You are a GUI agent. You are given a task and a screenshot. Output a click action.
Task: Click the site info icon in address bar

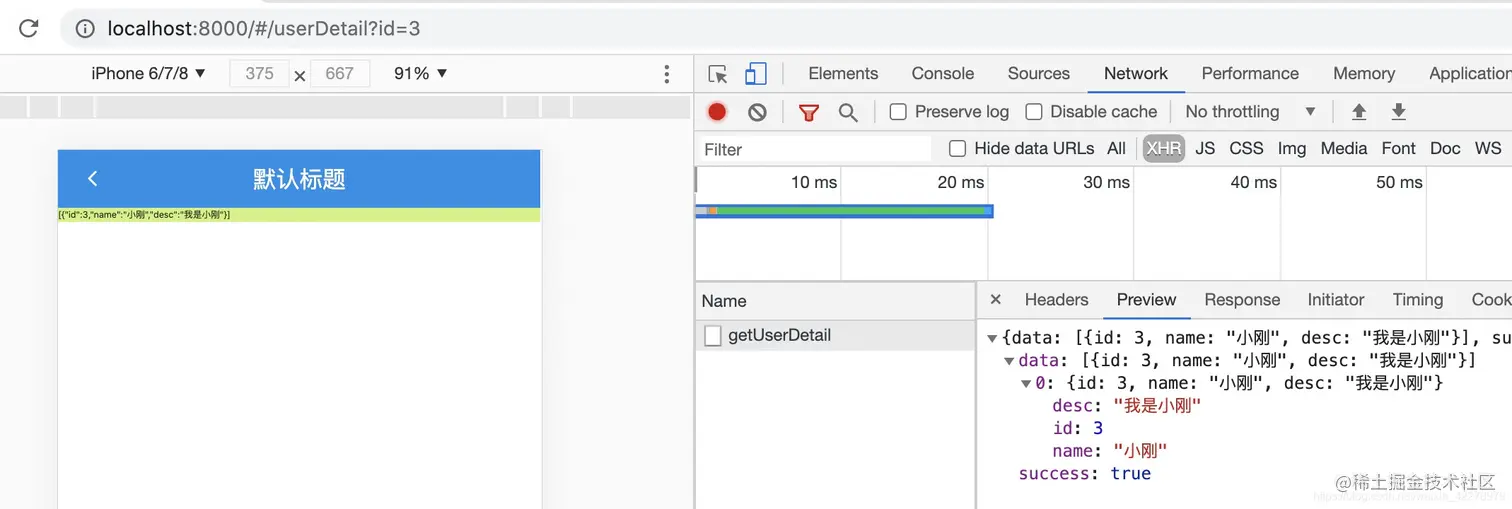point(86,29)
